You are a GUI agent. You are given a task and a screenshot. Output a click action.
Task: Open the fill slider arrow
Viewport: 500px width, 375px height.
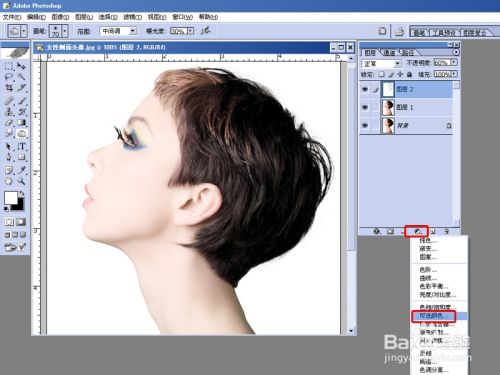click(454, 74)
